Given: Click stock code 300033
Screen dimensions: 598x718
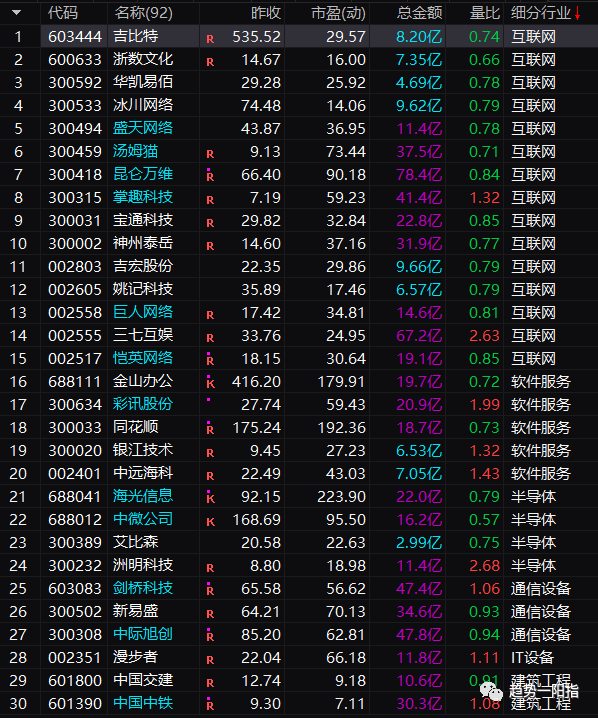Looking at the screenshot, I should tap(75, 427).
